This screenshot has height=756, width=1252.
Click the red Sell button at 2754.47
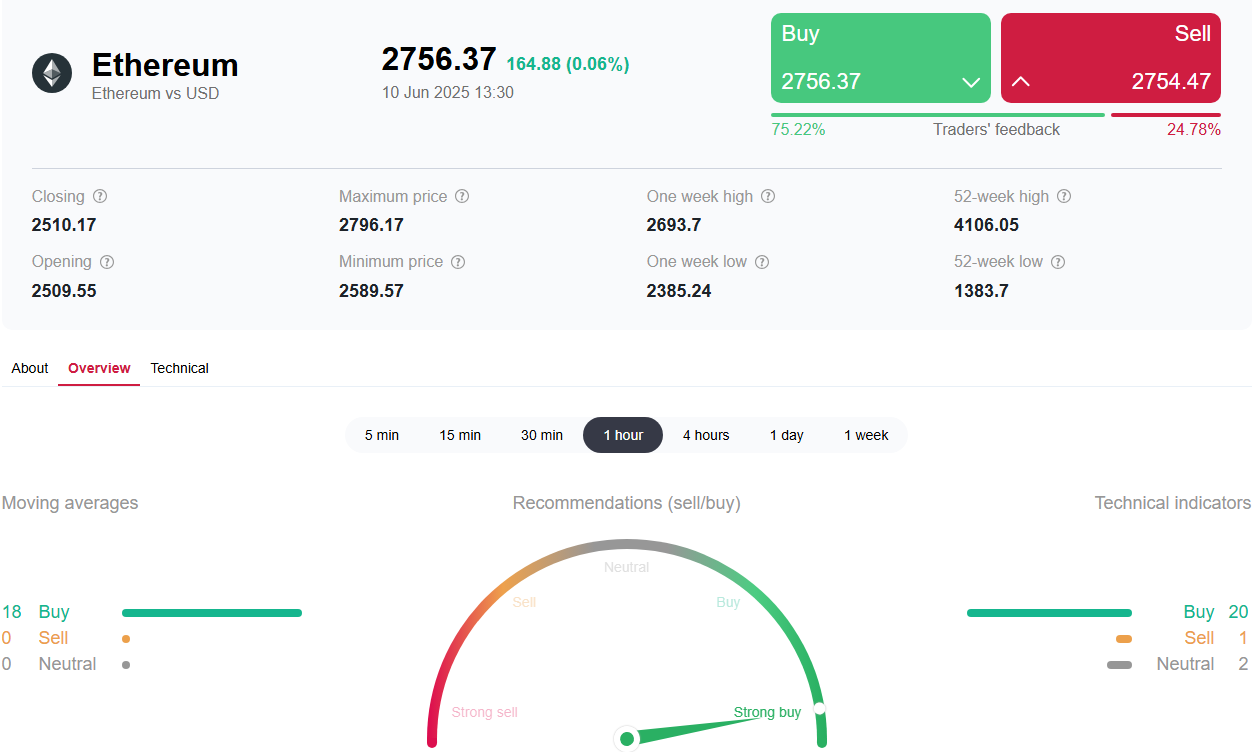click(1111, 58)
